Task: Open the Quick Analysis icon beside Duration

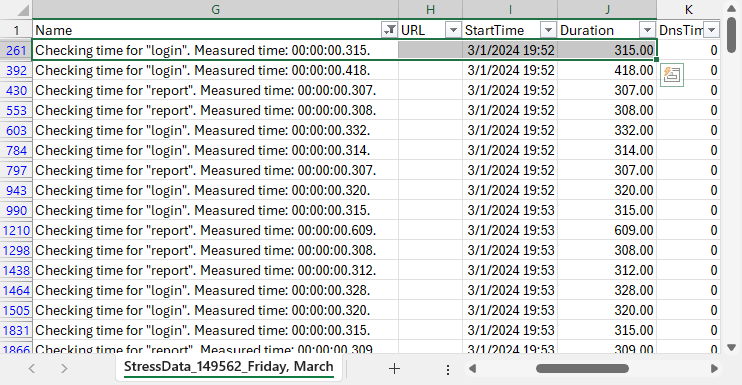Action: tap(672, 75)
